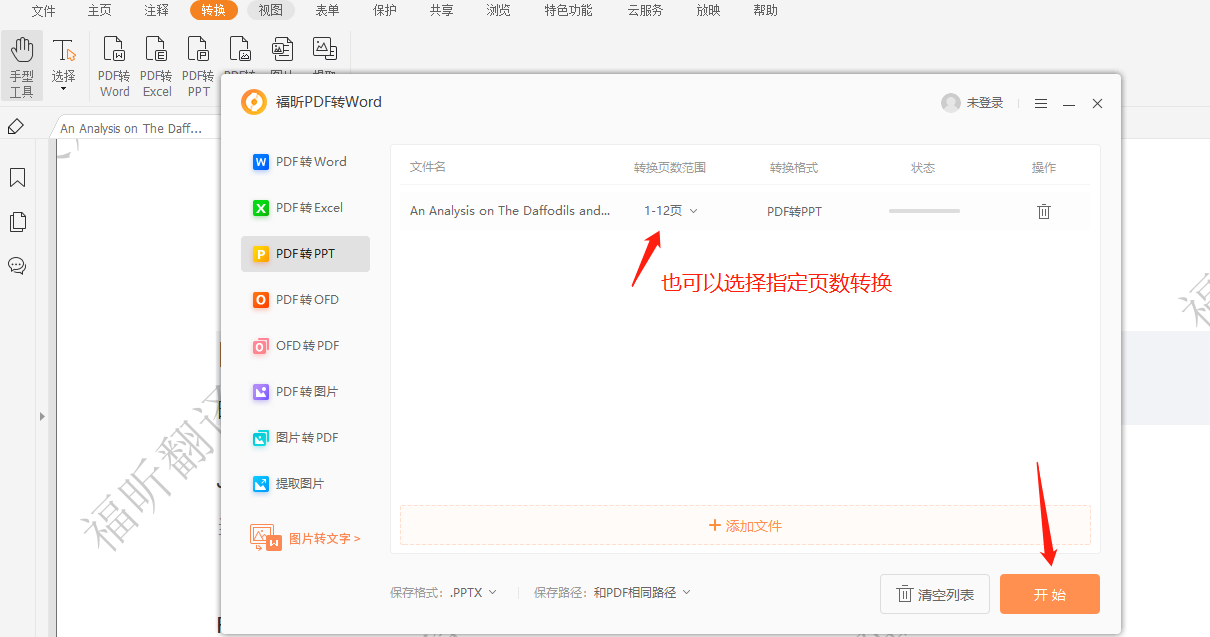1210x637 pixels.
Task: Click the PDF转PPT format cell in file row
Action: tap(794, 212)
